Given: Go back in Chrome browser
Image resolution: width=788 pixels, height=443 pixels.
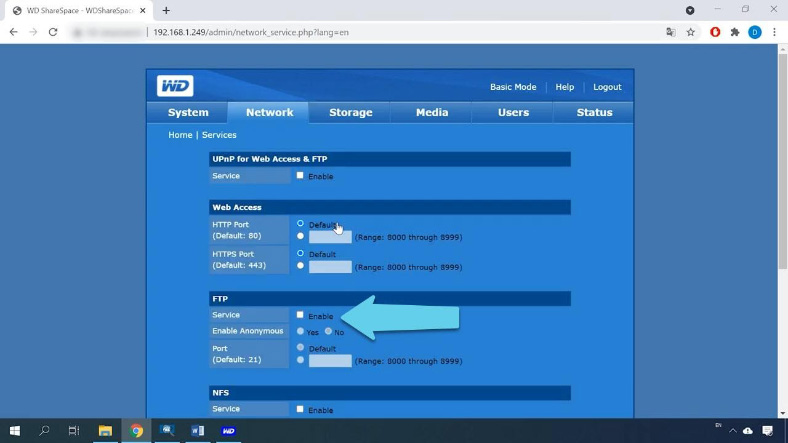Looking at the screenshot, I should [14, 32].
